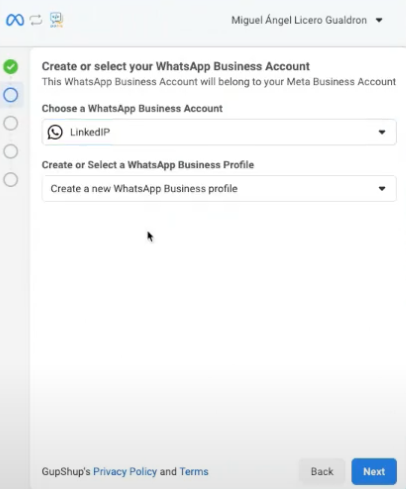Click the blue Next button
406x489 pixels.
pyautogui.click(x=374, y=471)
